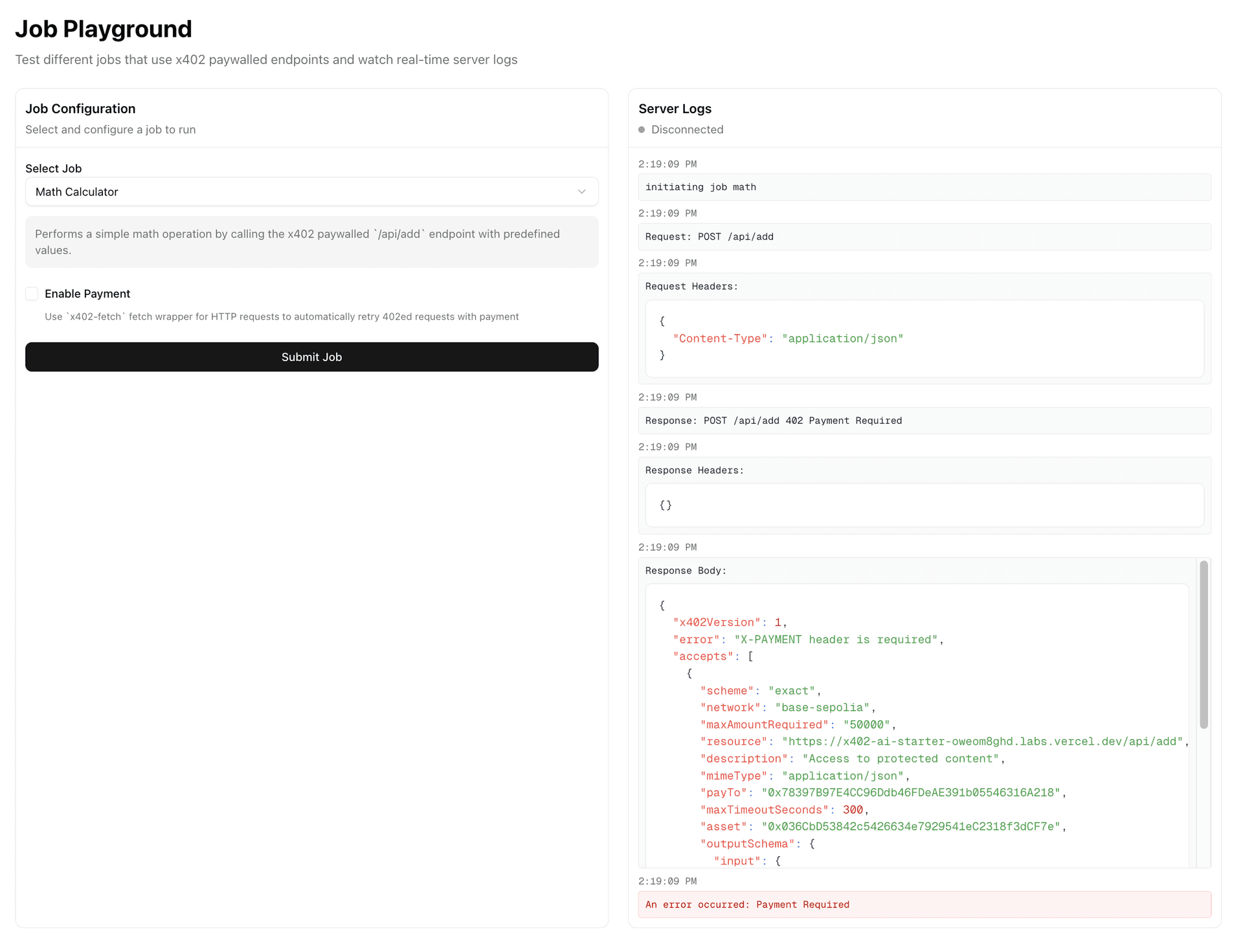The image size is (1243, 952).
Task: Click the Job Configuration panel heading
Action: (x=80, y=109)
